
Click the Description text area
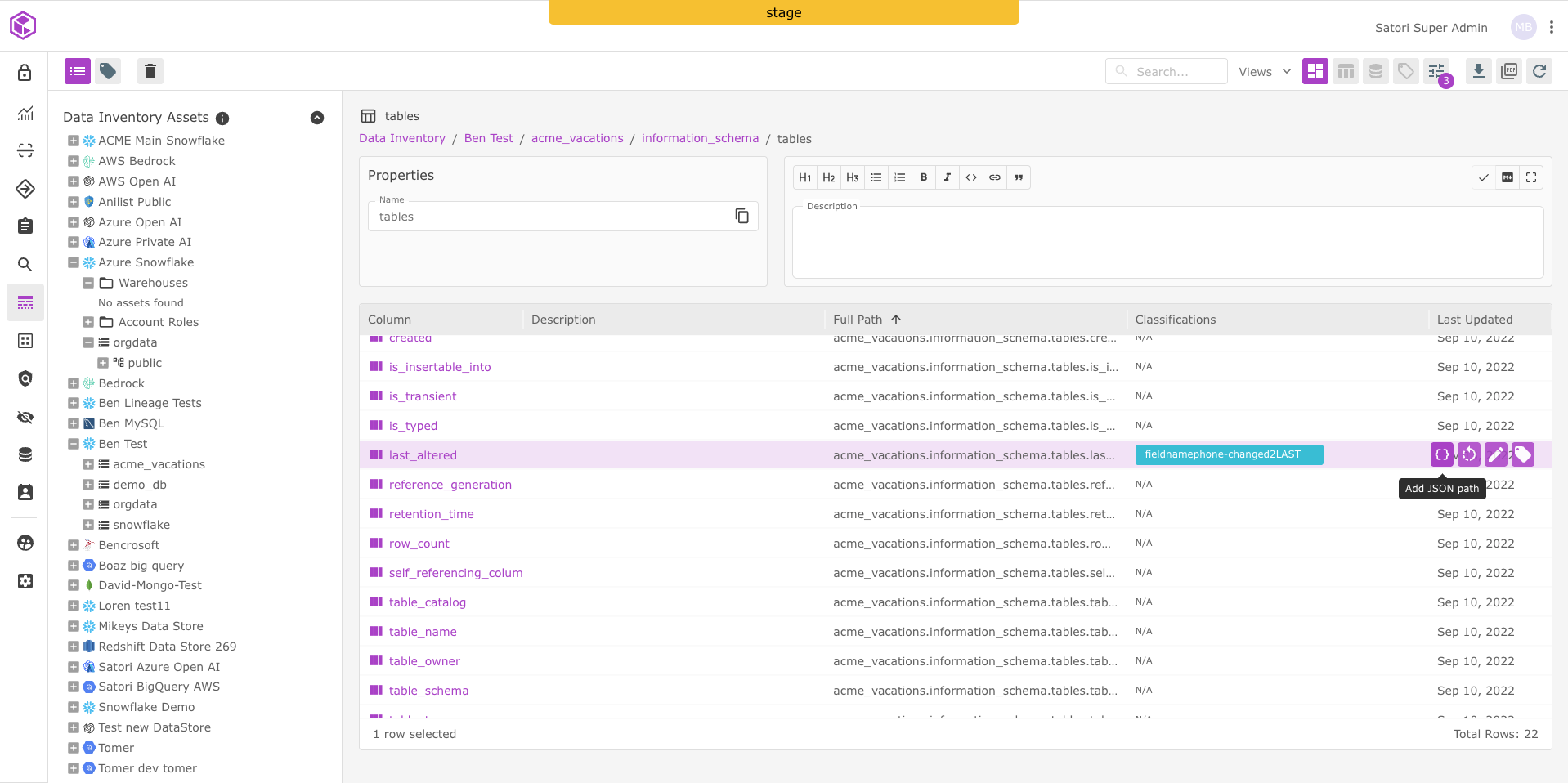(x=1167, y=243)
